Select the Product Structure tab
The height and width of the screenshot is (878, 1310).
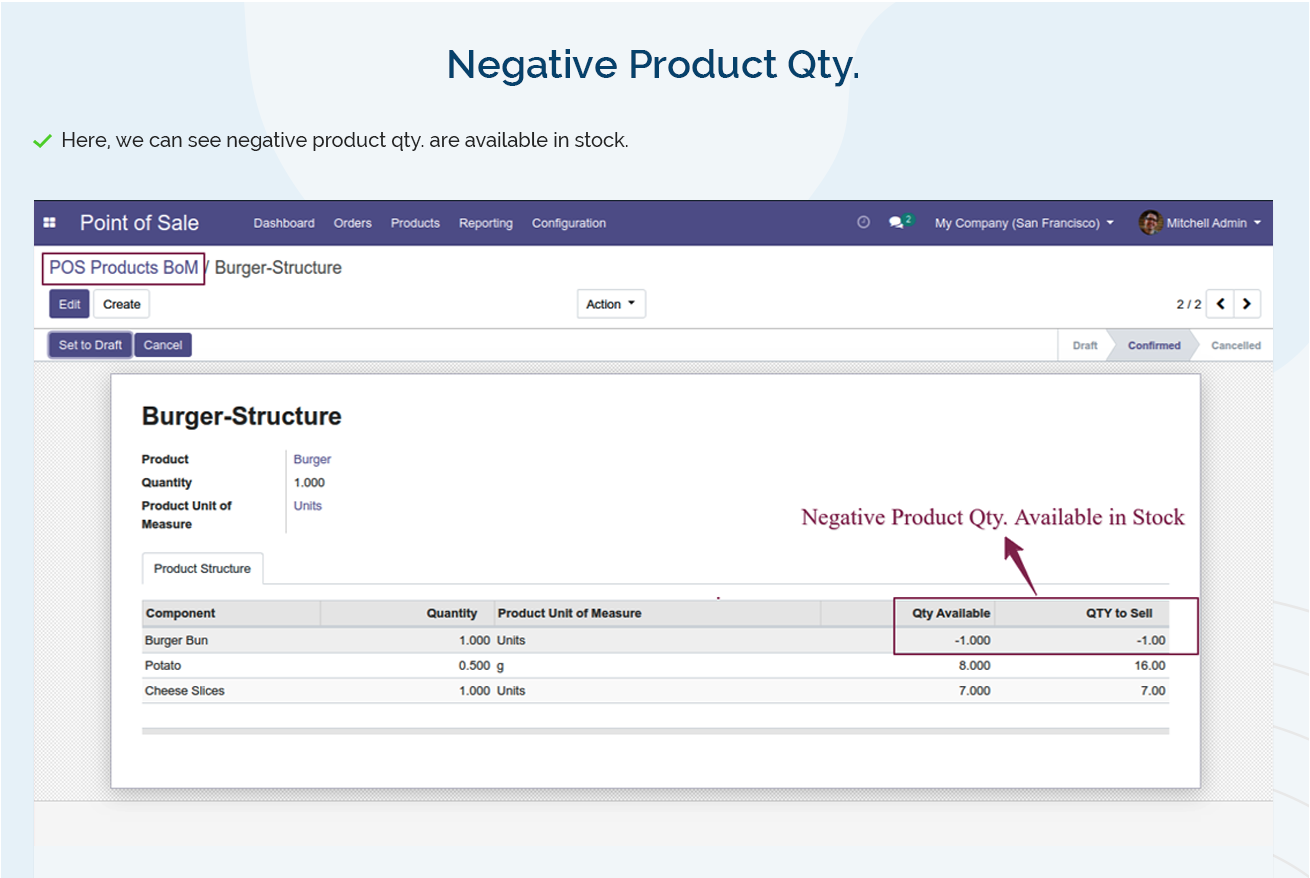[x=202, y=568]
